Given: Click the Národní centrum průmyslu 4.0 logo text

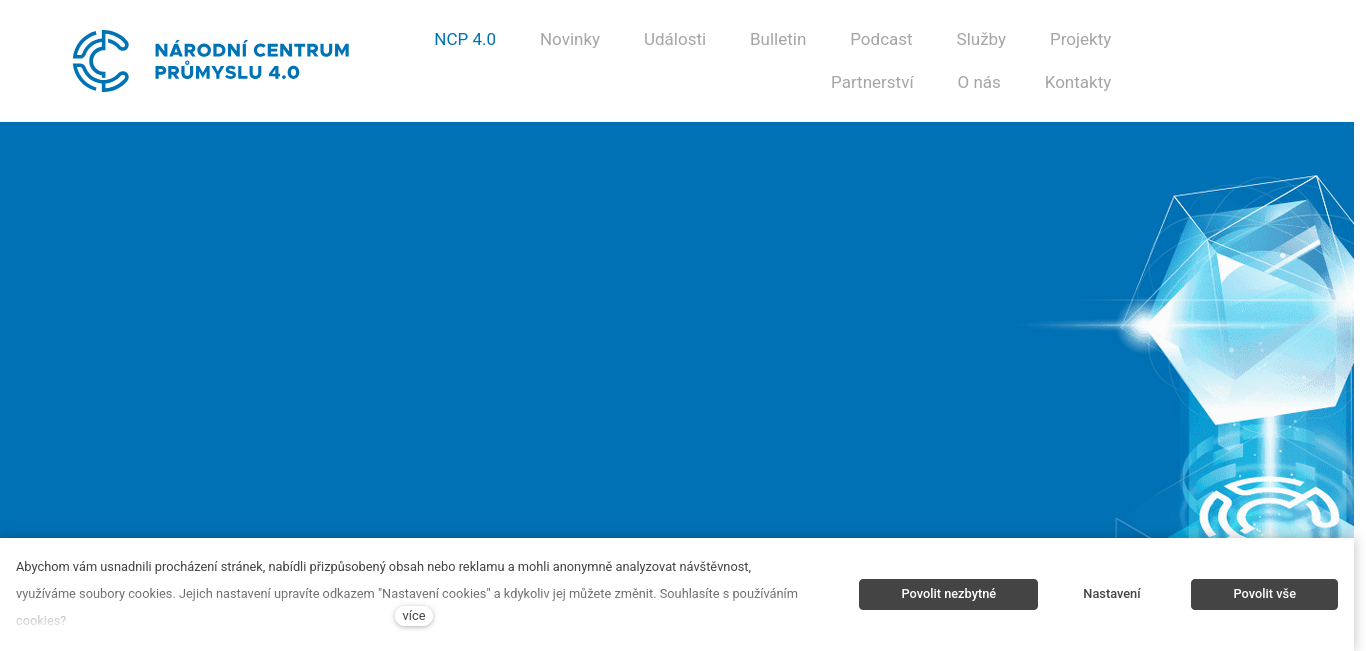Looking at the screenshot, I should [251, 61].
